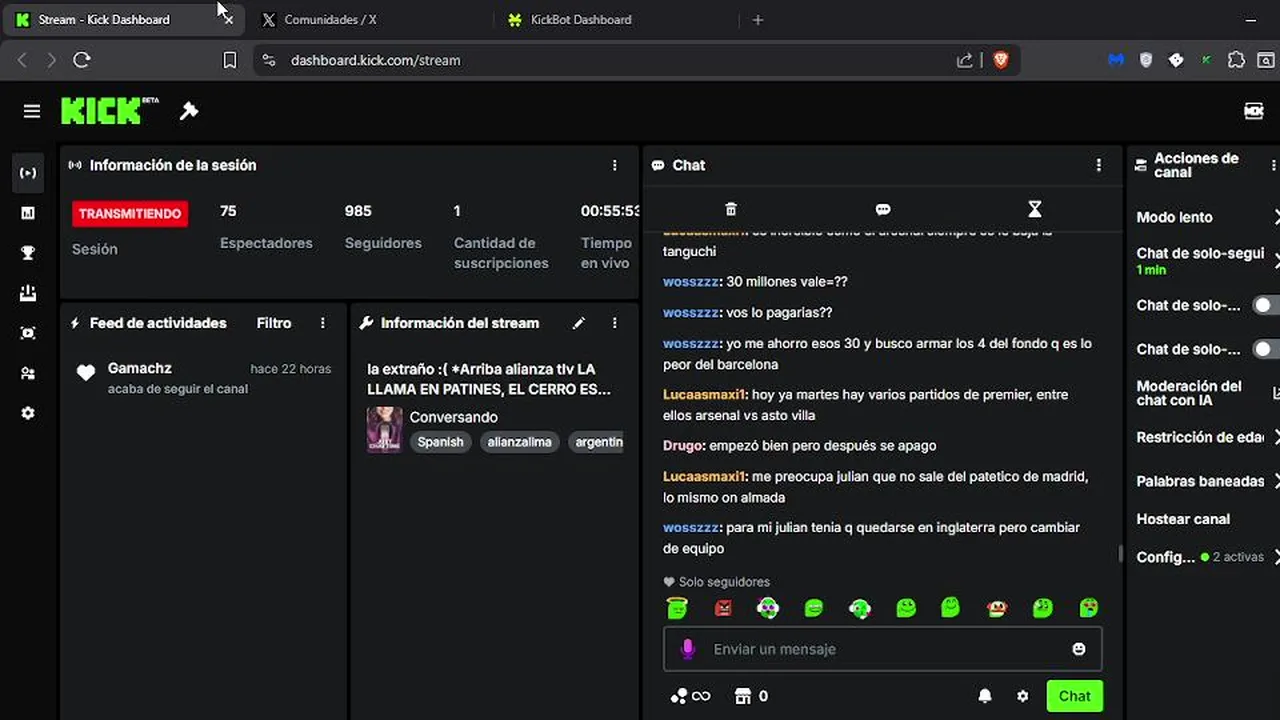Click the hourglass icon in chat toolbar
The width and height of the screenshot is (1280, 720).
pyautogui.click(x=1035, y=209)
